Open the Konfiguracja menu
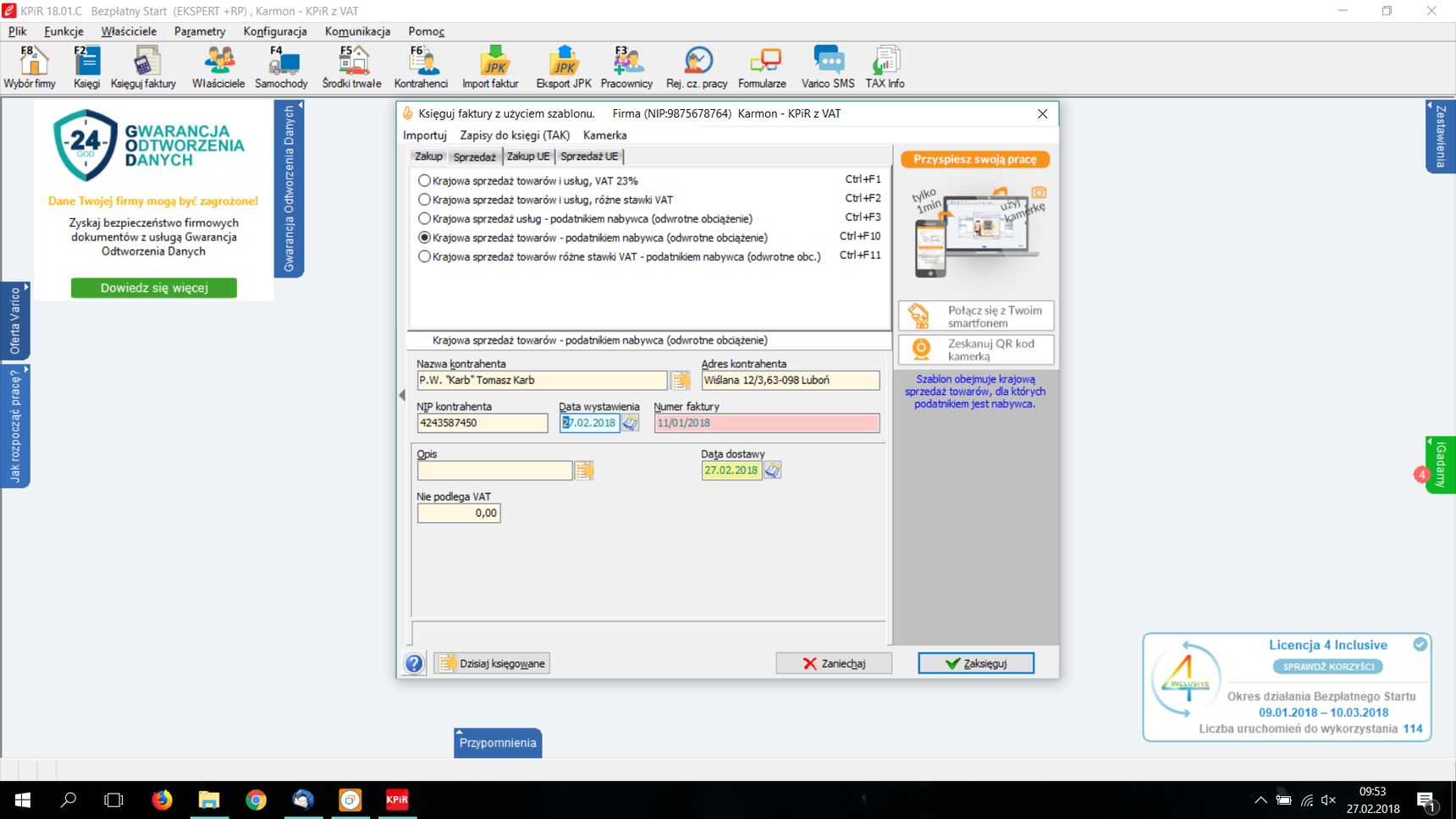 point(275,31)
